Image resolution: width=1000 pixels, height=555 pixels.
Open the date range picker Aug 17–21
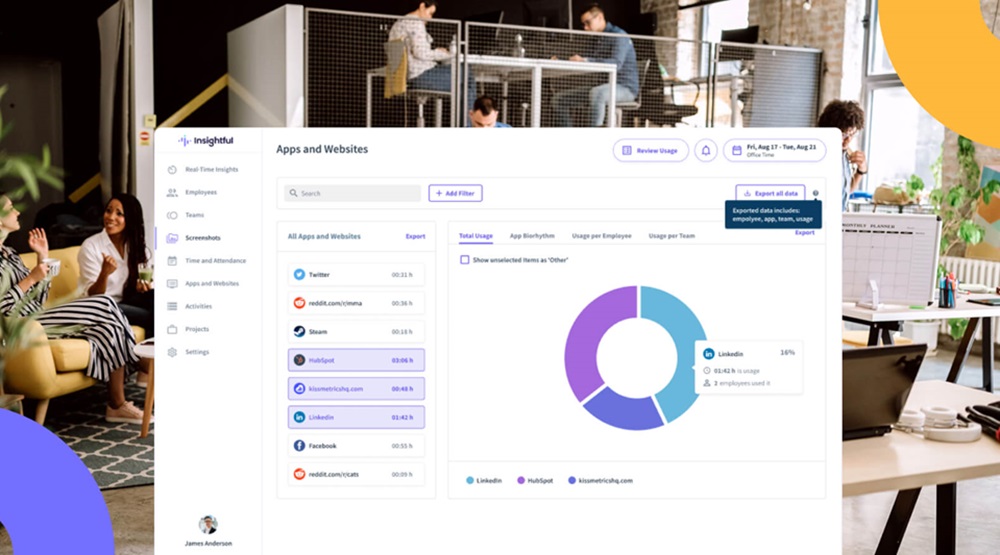pos(774,151)
